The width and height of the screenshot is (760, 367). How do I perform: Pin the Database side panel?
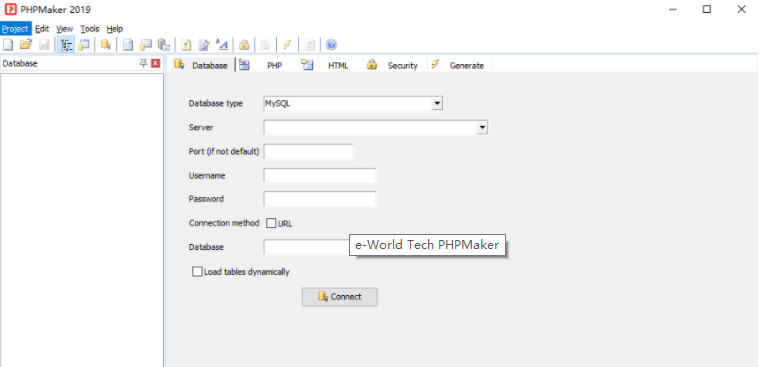143,63
